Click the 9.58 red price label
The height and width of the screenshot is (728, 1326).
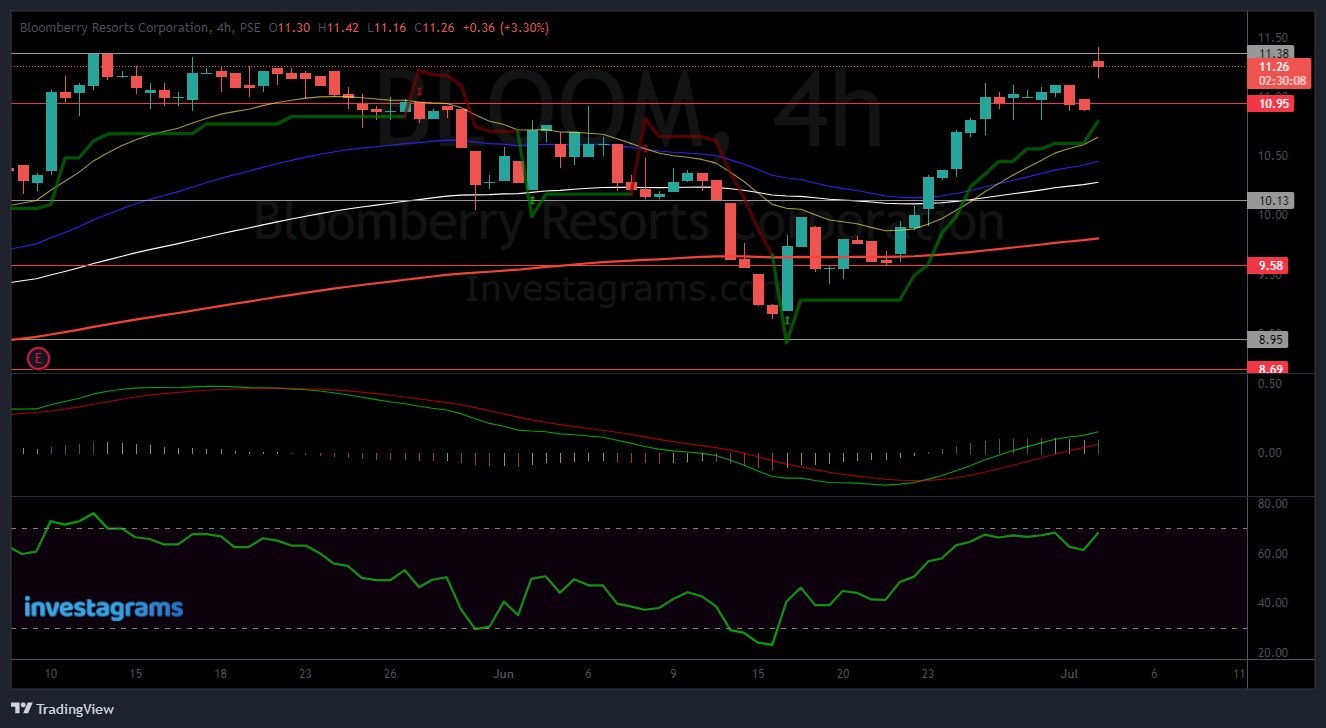pos(1268,265)
